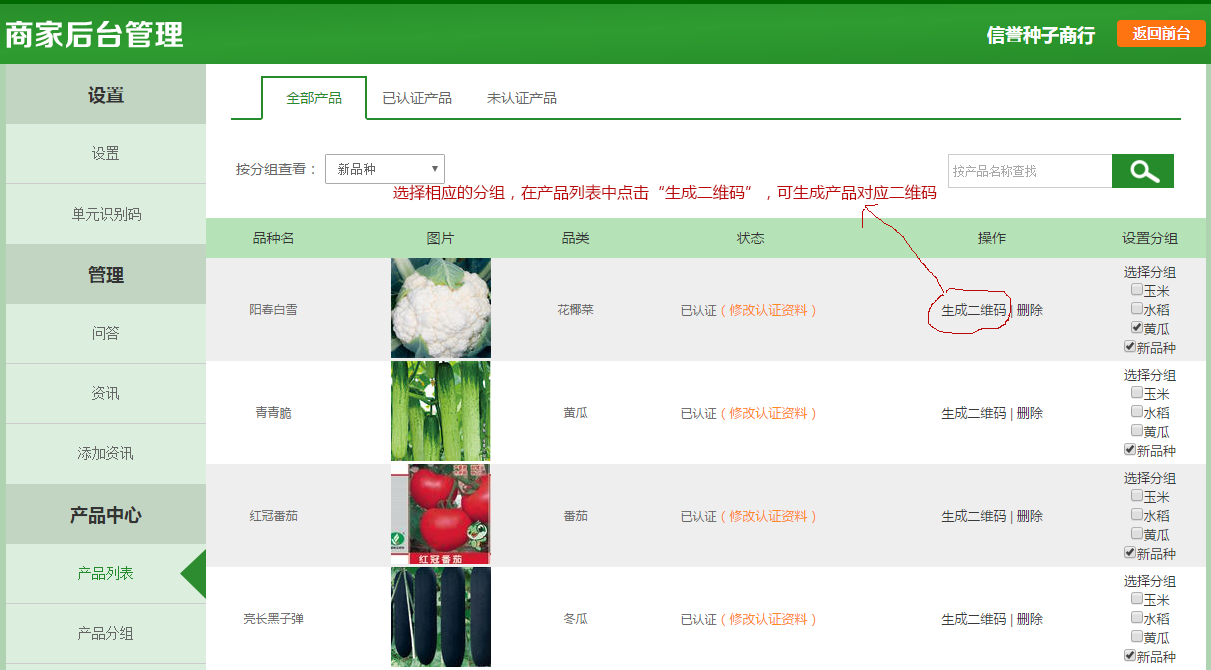
Task: Delete the 红冠番茄 product
Action: tap(1030, 516)
